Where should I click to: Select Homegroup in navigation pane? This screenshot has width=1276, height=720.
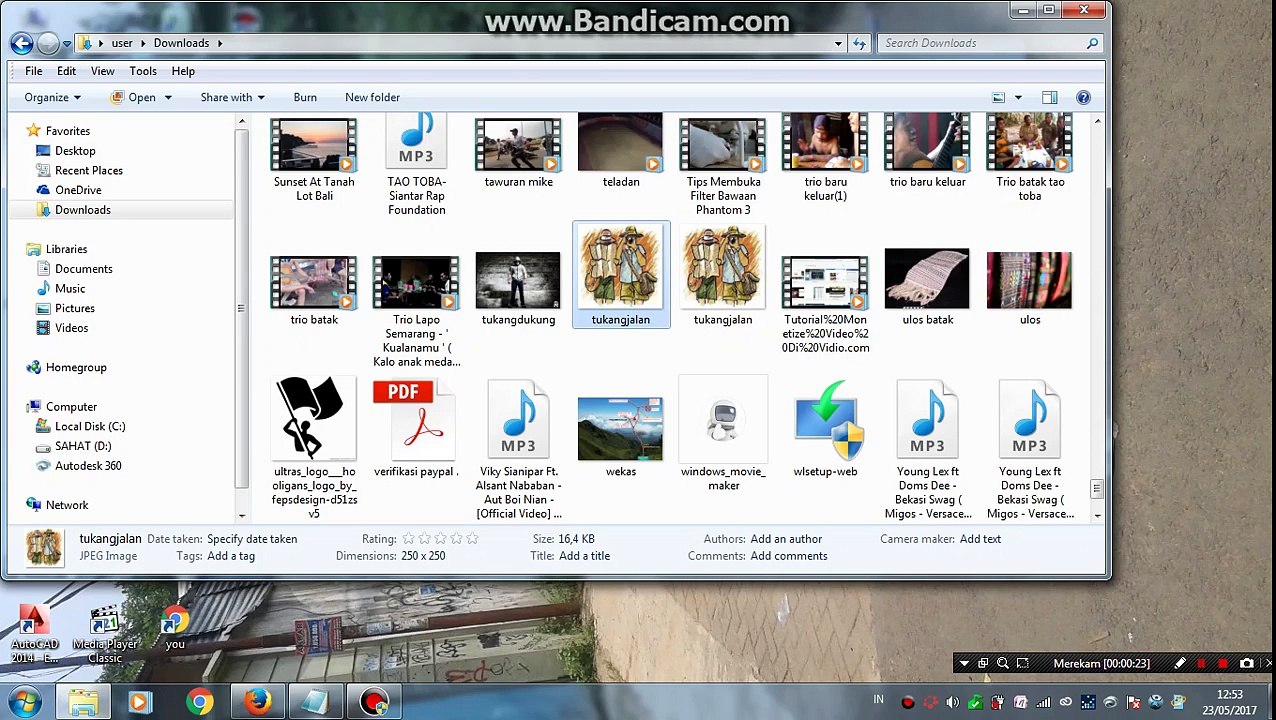(x=75, y=367)
